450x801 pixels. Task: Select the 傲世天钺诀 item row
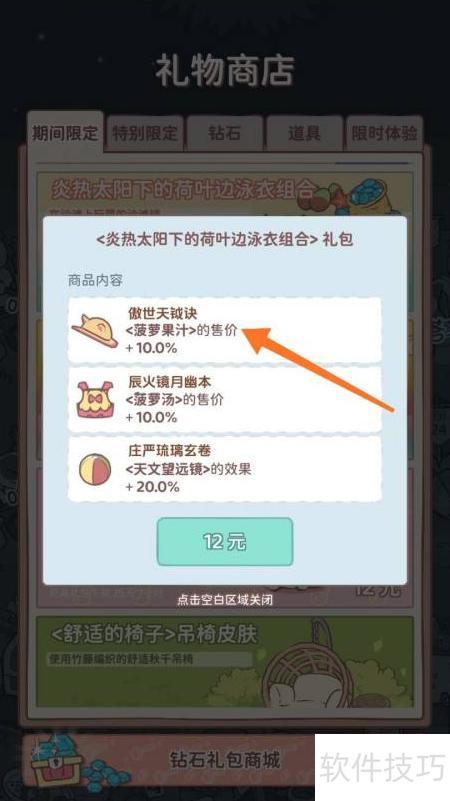pos(225,331)
